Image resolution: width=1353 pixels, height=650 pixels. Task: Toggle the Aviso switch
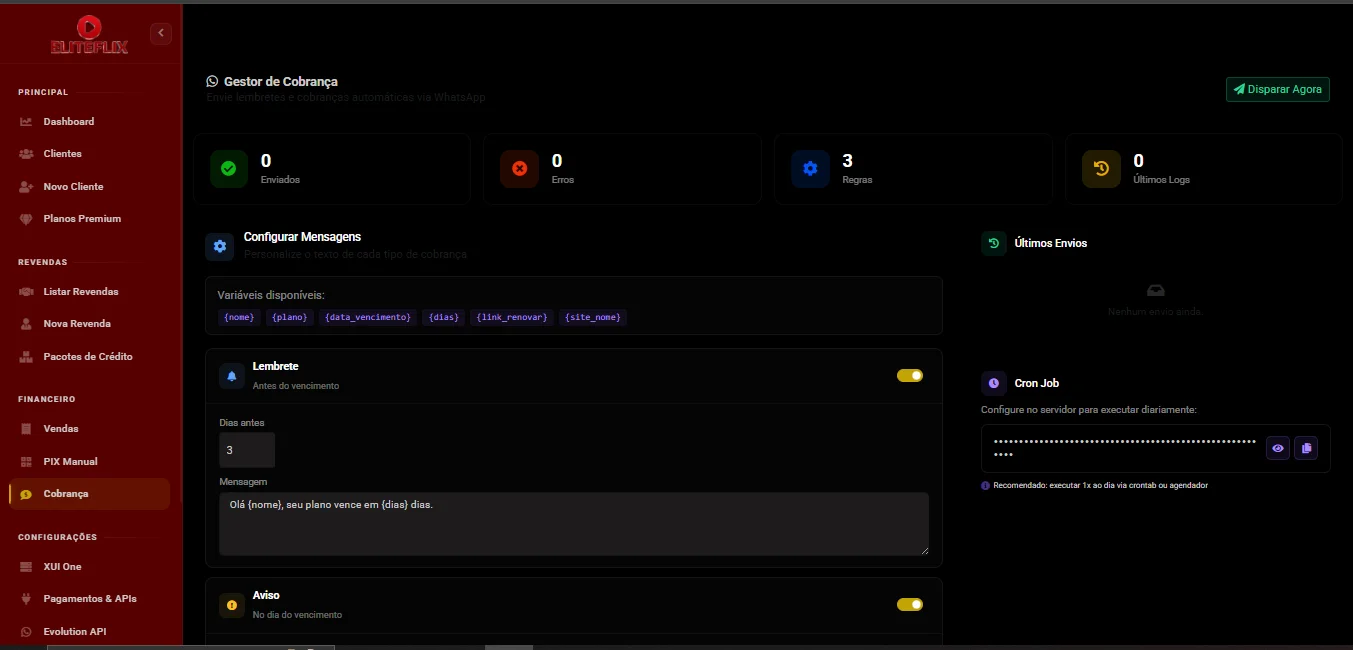pos(910,604)
